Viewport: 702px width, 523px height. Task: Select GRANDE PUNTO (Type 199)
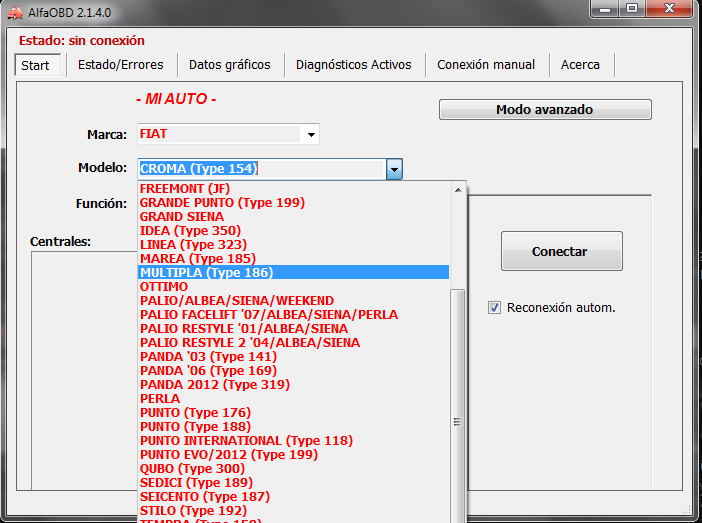(293, 203)
